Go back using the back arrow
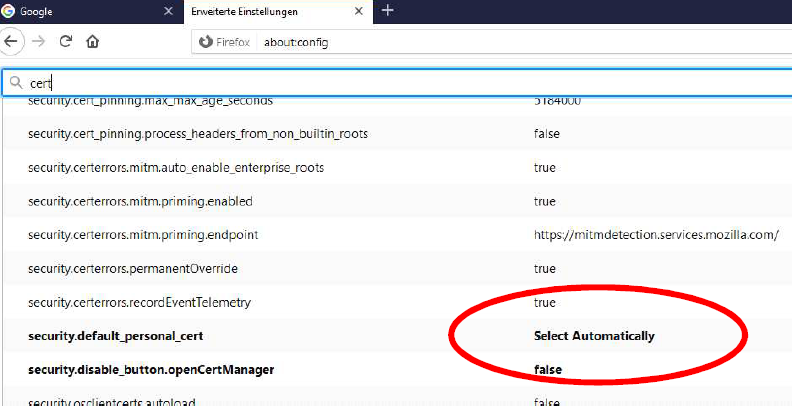The image size is (792, 408). pyautogui.click(x=12, y=42)
